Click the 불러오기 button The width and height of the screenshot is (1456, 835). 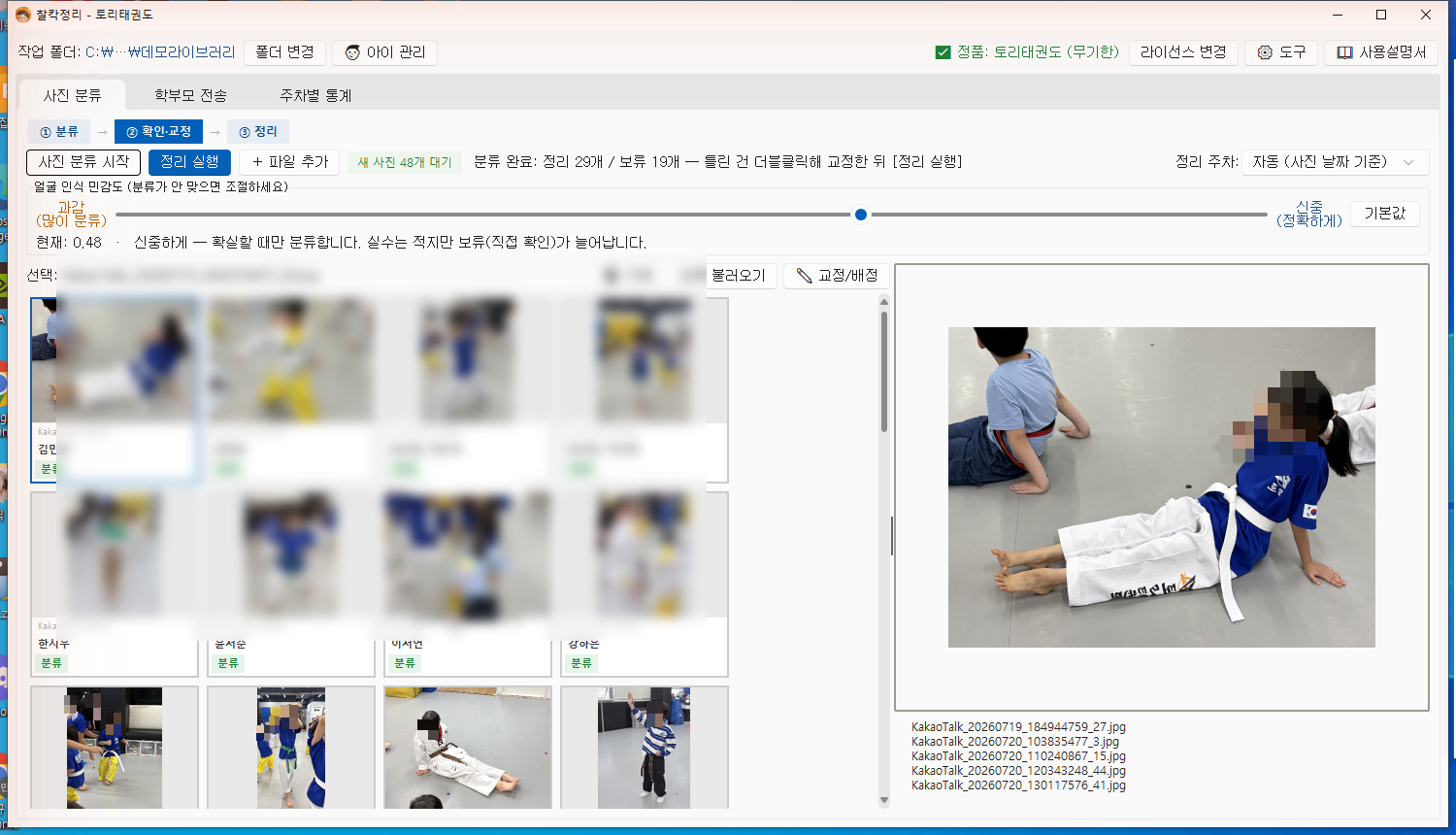coord(738,276)
